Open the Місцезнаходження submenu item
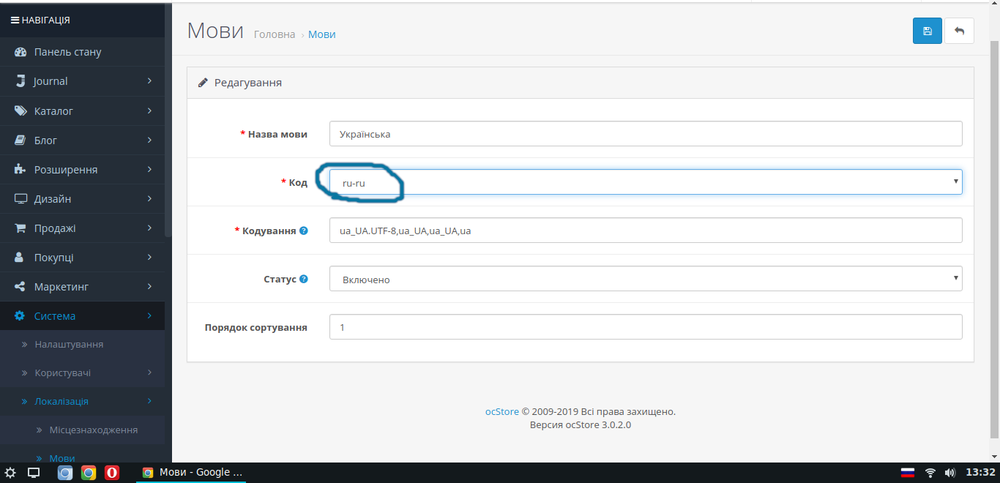This screenshot has height=483, width=1000. point(83,430)
